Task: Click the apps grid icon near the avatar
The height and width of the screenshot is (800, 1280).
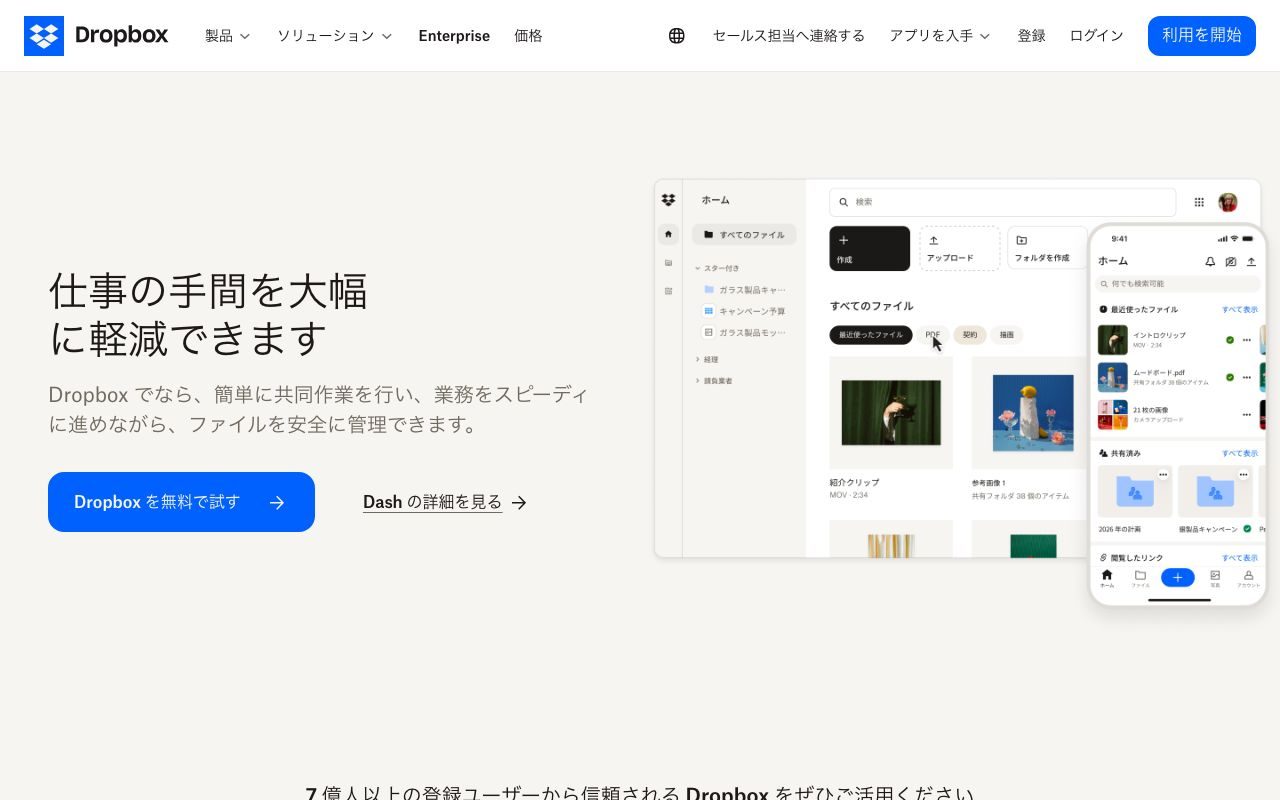Action: [1199, 202]
